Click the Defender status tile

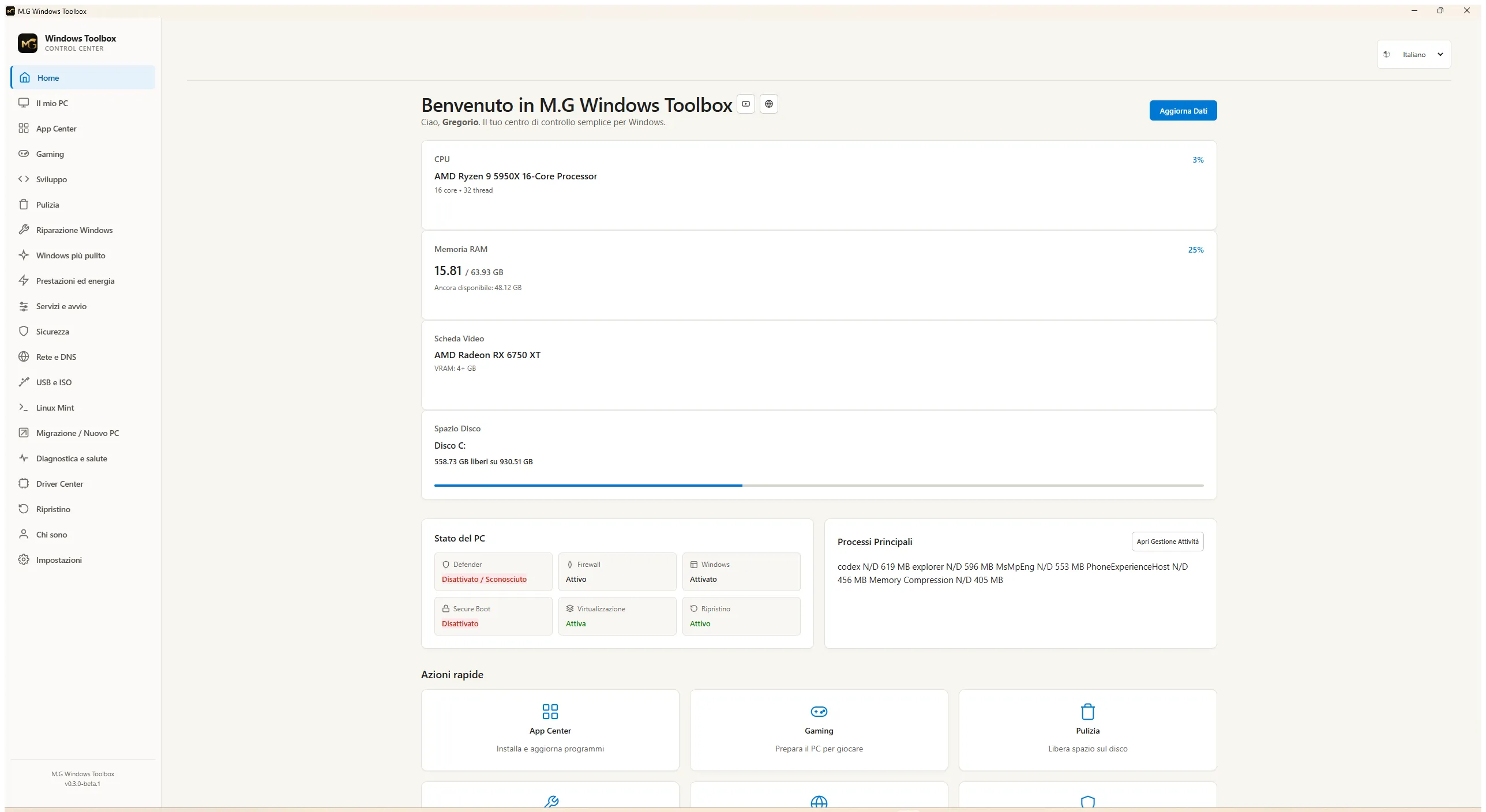(493, 572)
